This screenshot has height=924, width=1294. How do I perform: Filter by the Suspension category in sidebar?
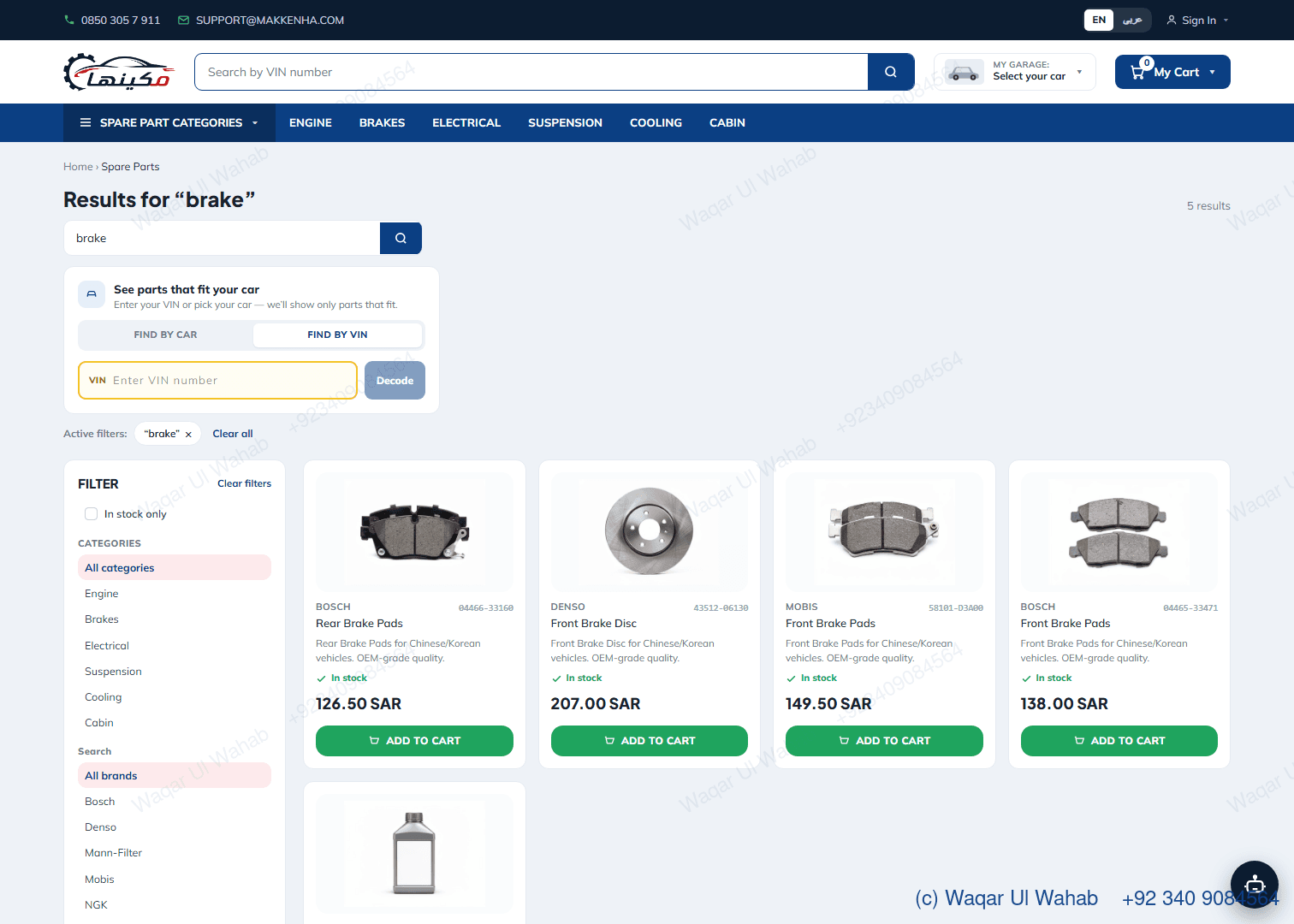point(175,672)
